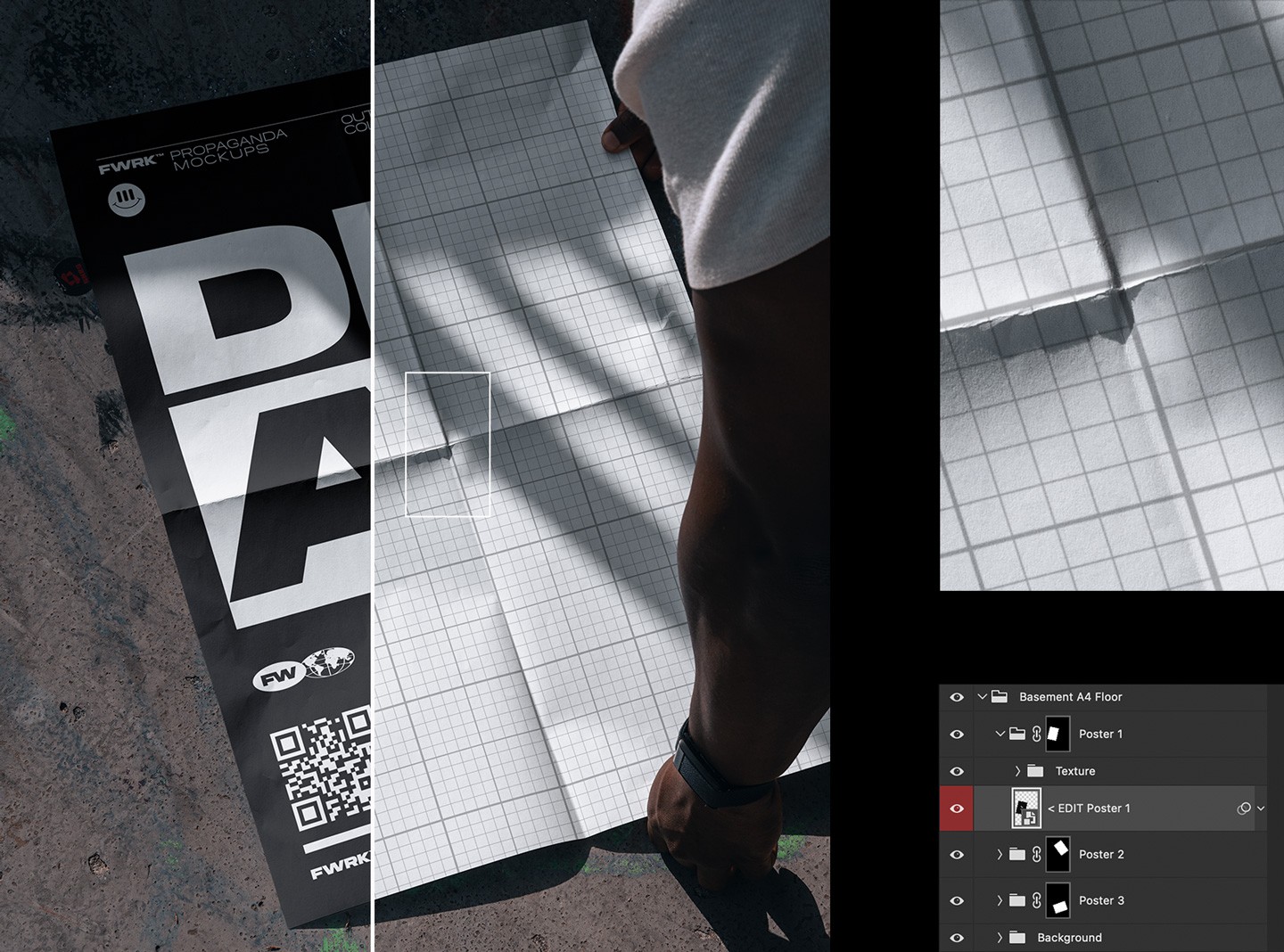Image resolution: width=1284 pixels, height=952 pixels.
Task: Select the Poster 3 mask thumbnail
Action: (1056, 900)
